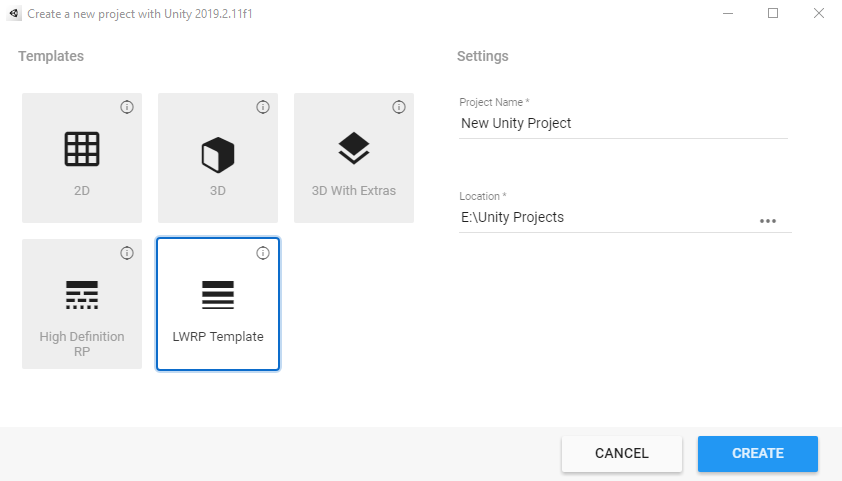Click the High Definition RP icon
The height and width of the screenshot is (481, 842).
pyautogui.click(x=82, y=294)
